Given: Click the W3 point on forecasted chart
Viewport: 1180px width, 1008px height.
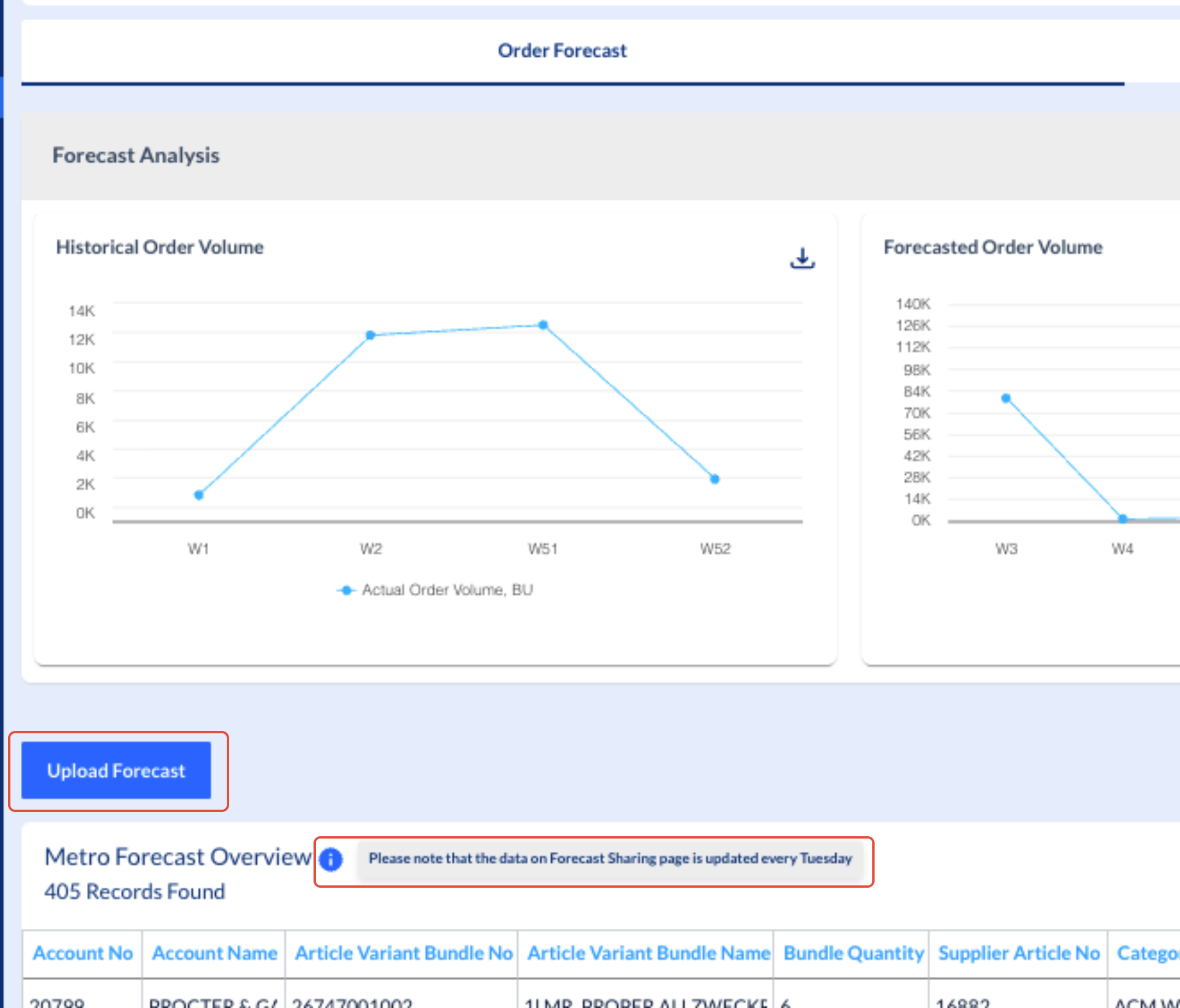Looking at the screenshot, I should click(x=1006, y=398).
